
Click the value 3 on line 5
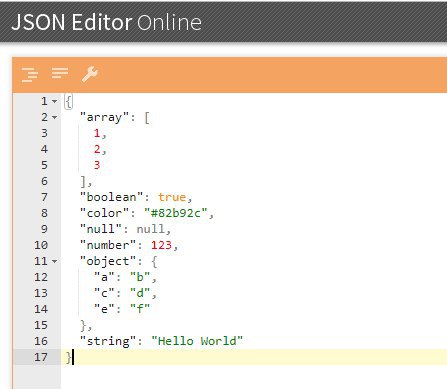[97, 165]
